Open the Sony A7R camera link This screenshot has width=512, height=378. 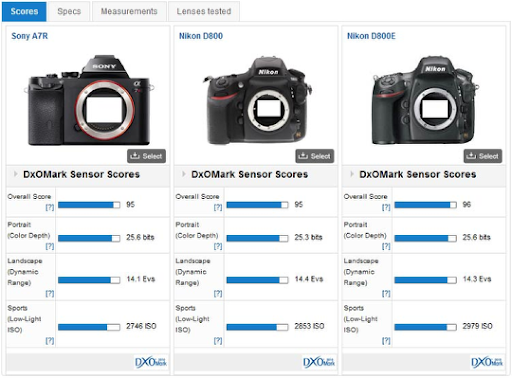(30, 36)
